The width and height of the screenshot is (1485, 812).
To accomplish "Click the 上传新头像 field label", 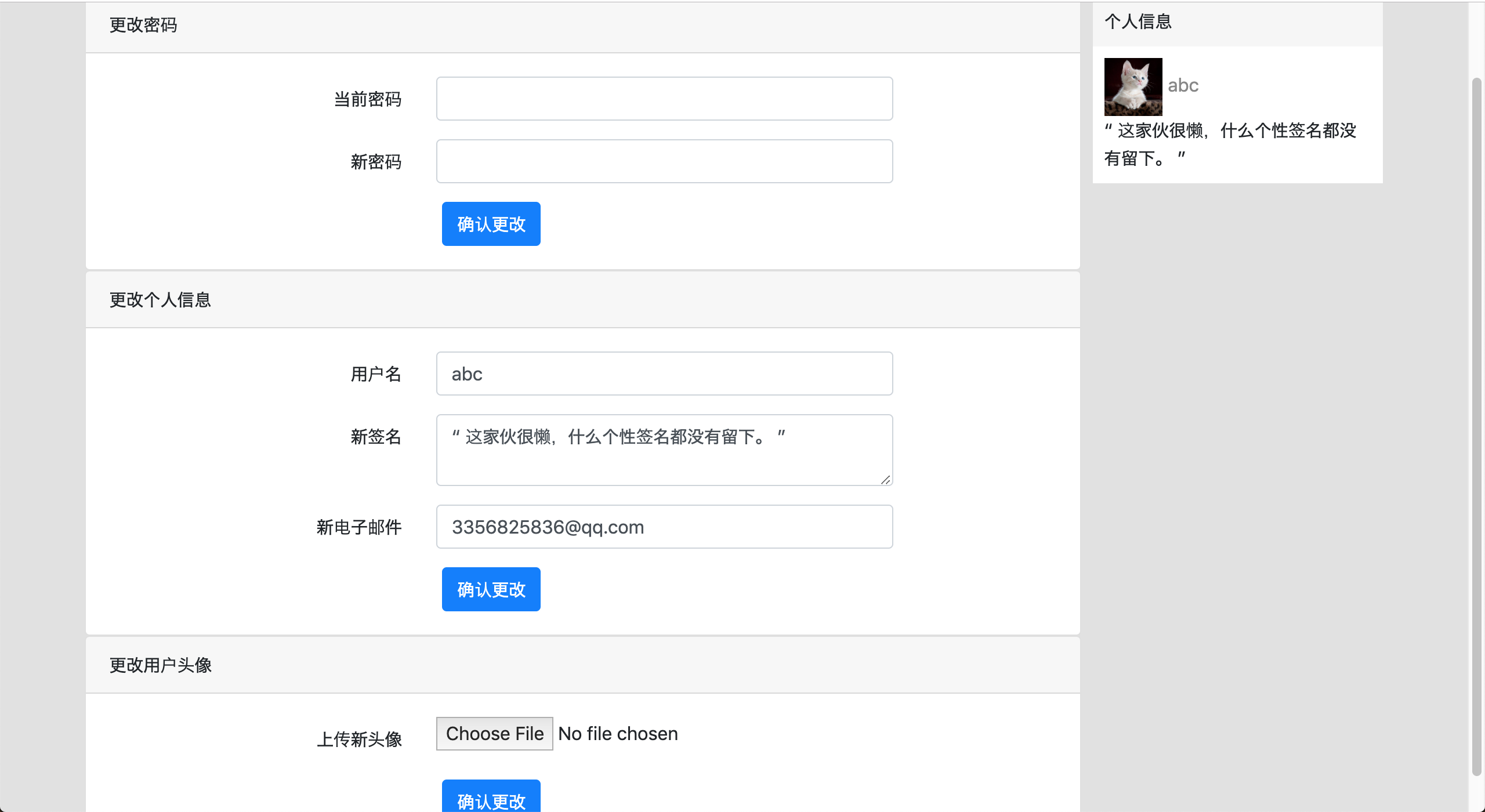I will 359,739.
